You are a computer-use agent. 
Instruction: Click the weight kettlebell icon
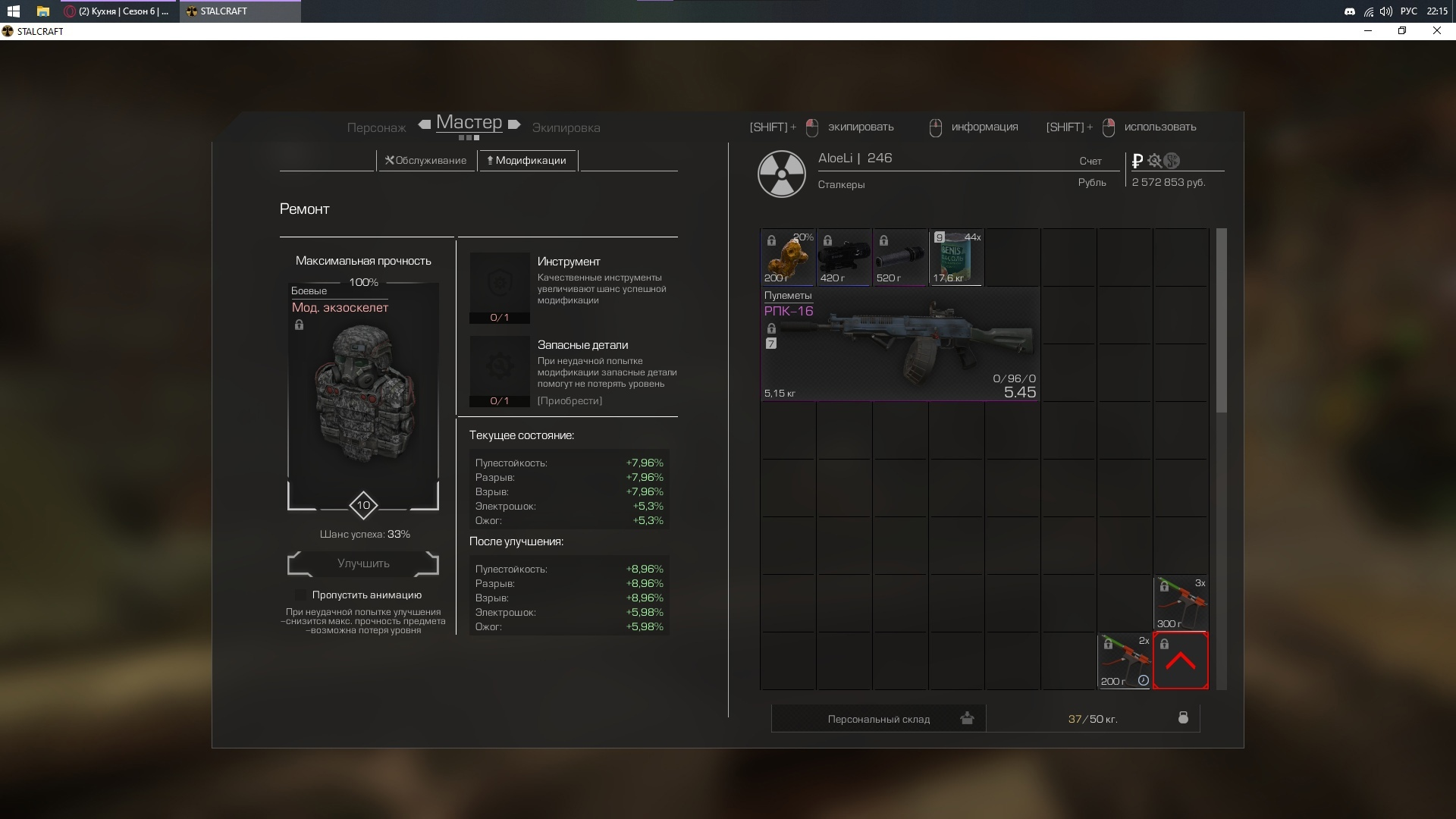1183,717
